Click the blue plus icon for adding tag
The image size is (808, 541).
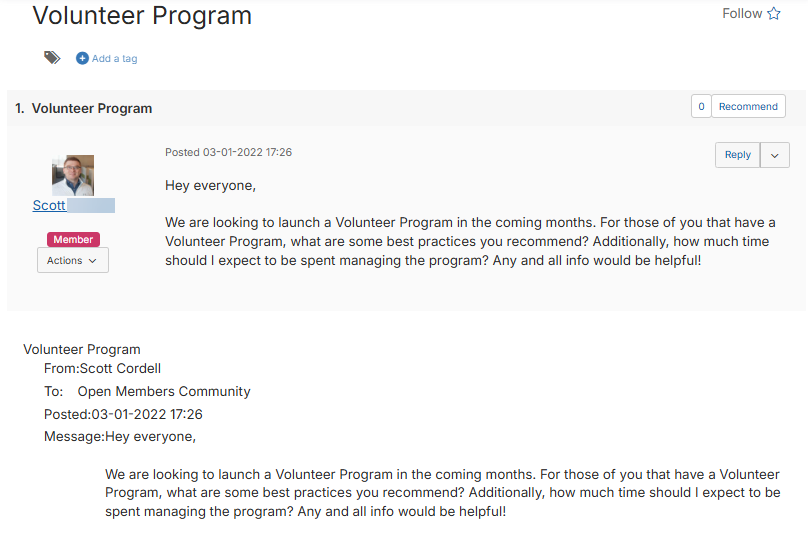pyautogui.click(x=82, y=58)
